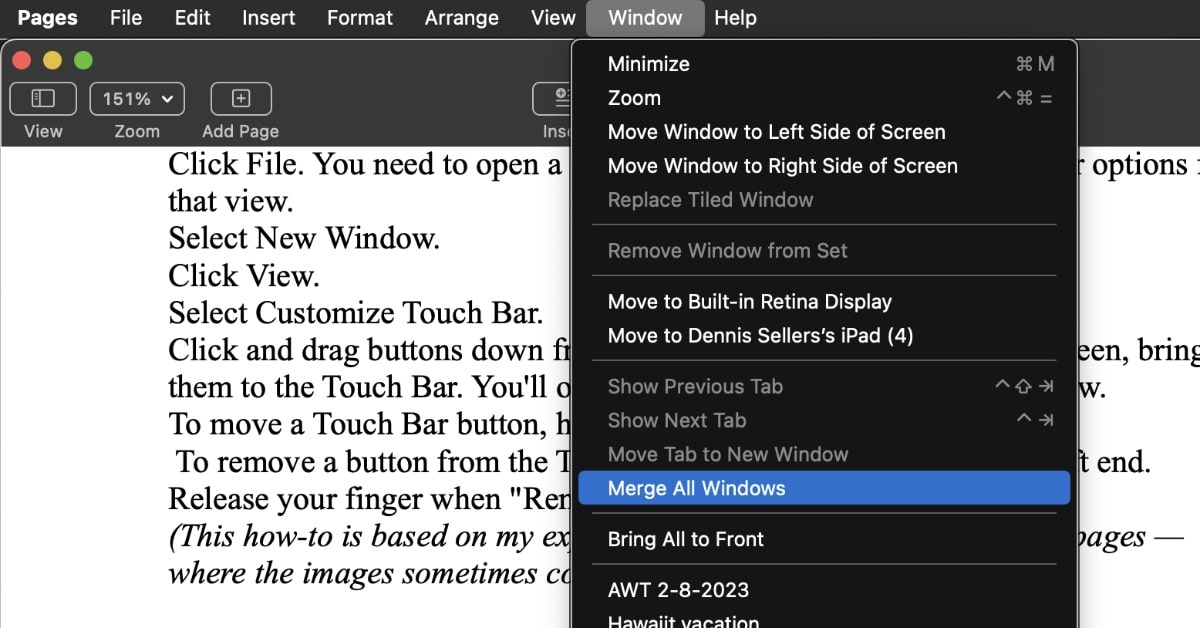Click the View sidebar toolbar icon
The width and height of the screenshot is (1200, 628).
pos(42,99)
